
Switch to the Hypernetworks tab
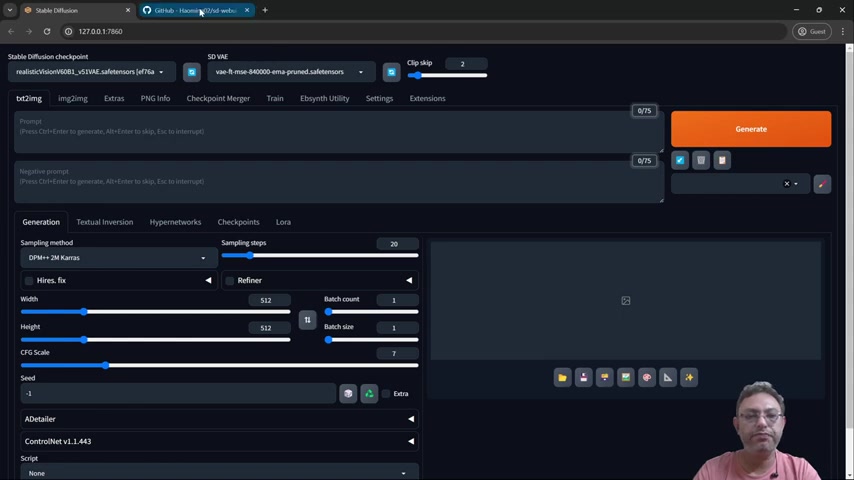(x=175, y=222)
